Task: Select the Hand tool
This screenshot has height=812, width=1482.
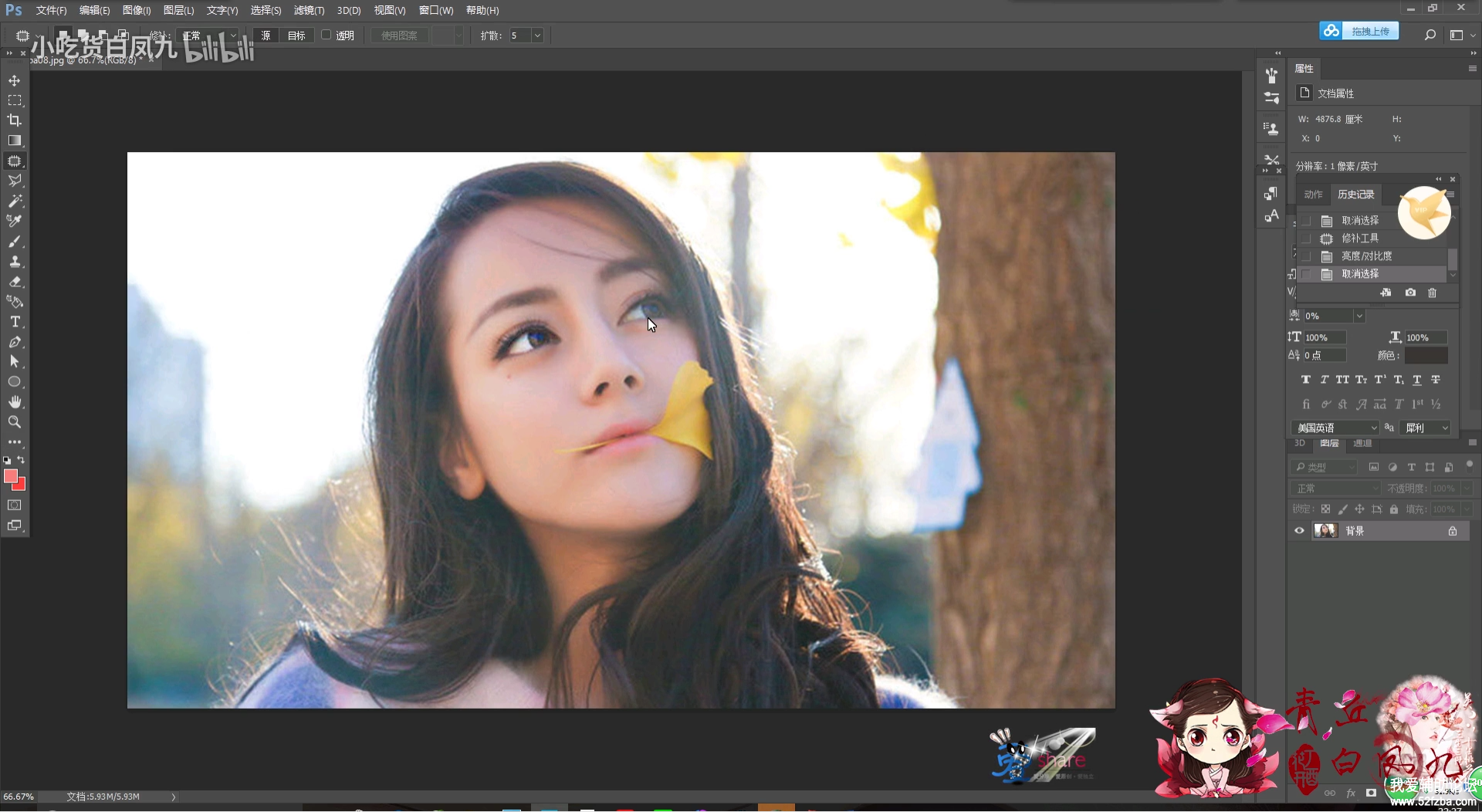Action: [15, 402]
